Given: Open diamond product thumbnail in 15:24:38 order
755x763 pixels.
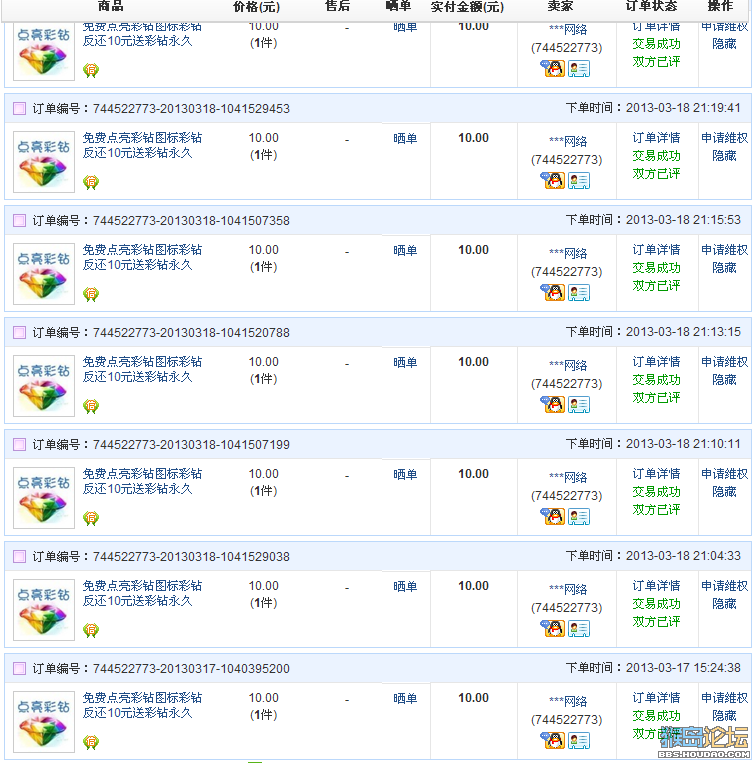Looking at the screenshot, I should [x=44, y=722].
